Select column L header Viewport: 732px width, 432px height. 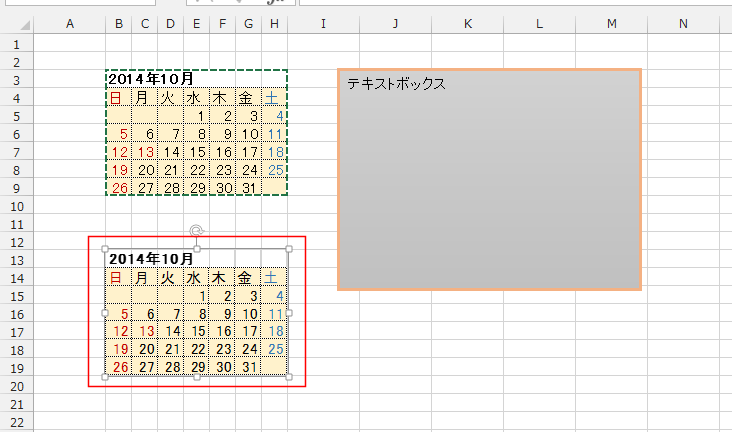tap(539, 24)
